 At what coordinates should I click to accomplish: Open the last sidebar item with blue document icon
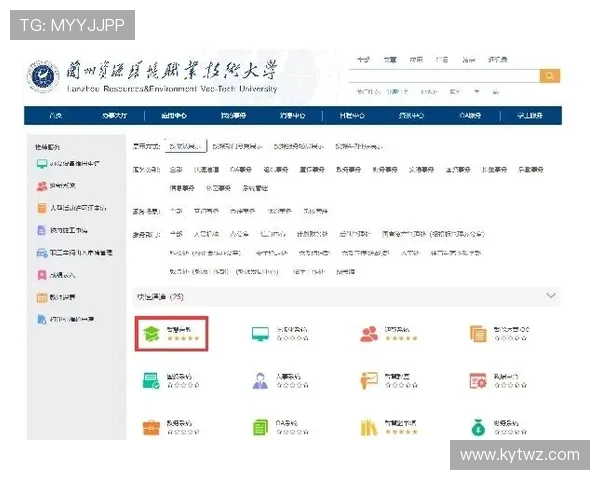tap(65, 319)
